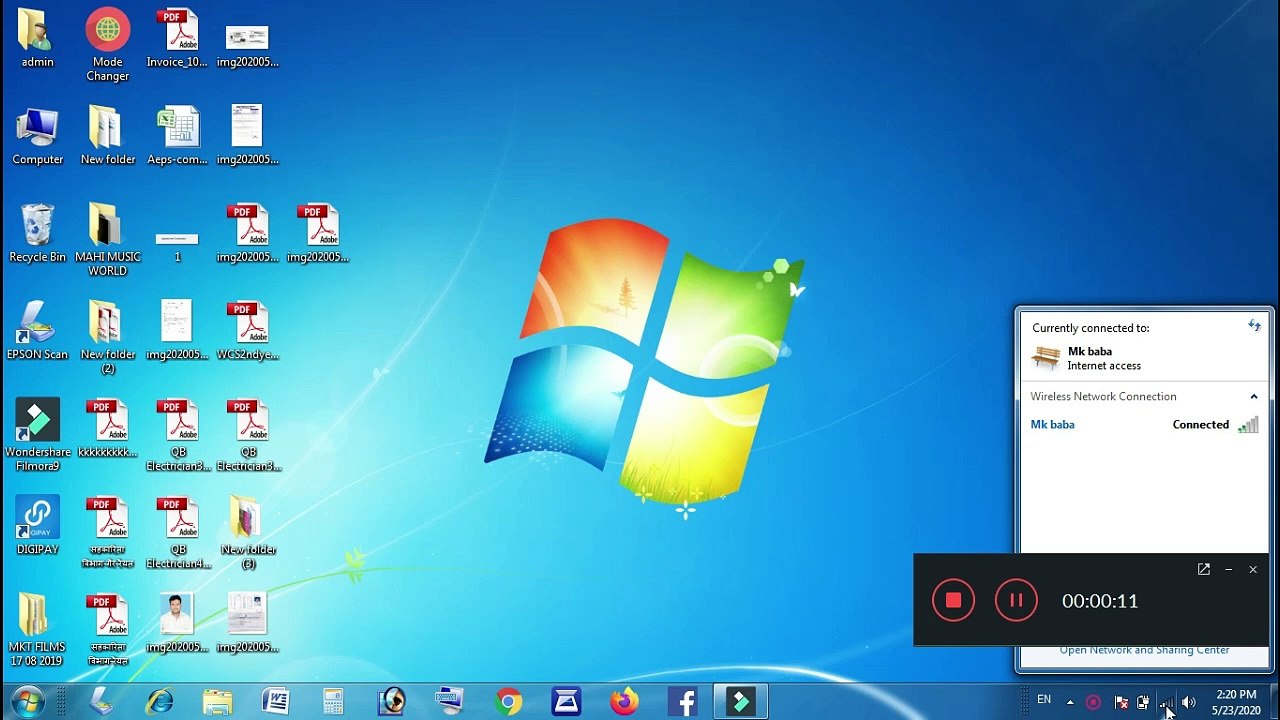Image resolution: width=1280 pixels, height=720 pixels.
Task: Switch to Filmora on the taskbar
Action: pos(741,702)
